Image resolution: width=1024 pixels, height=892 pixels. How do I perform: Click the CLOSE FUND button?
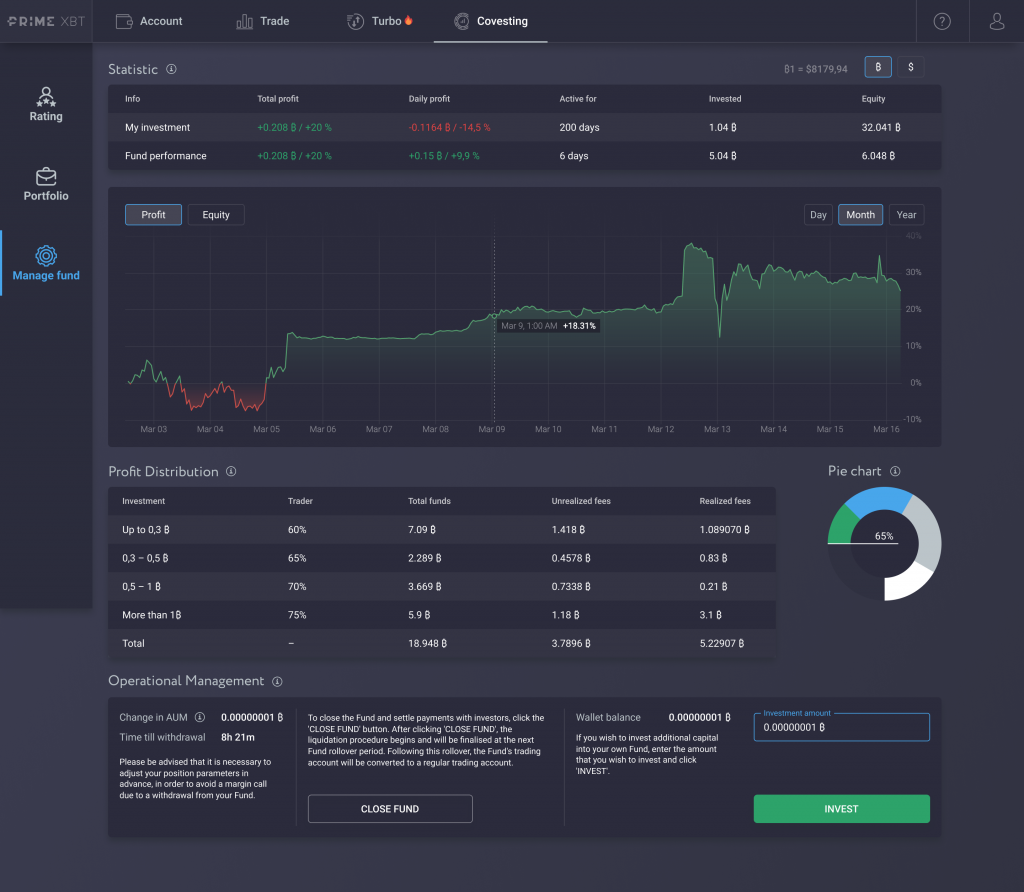pos(389,808)
